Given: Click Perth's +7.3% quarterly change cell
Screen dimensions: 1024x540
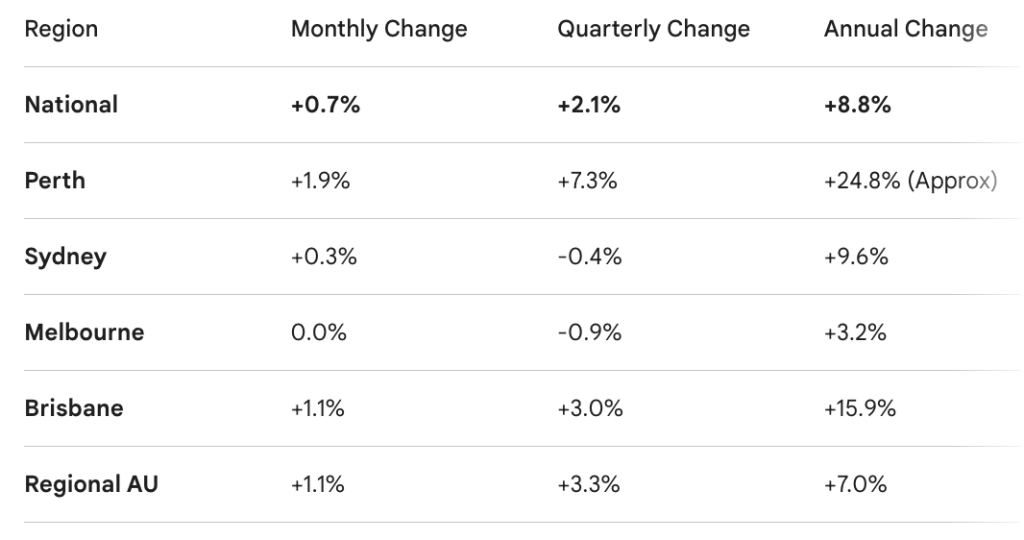Looking at the screenshot, I should pos(588,180).
